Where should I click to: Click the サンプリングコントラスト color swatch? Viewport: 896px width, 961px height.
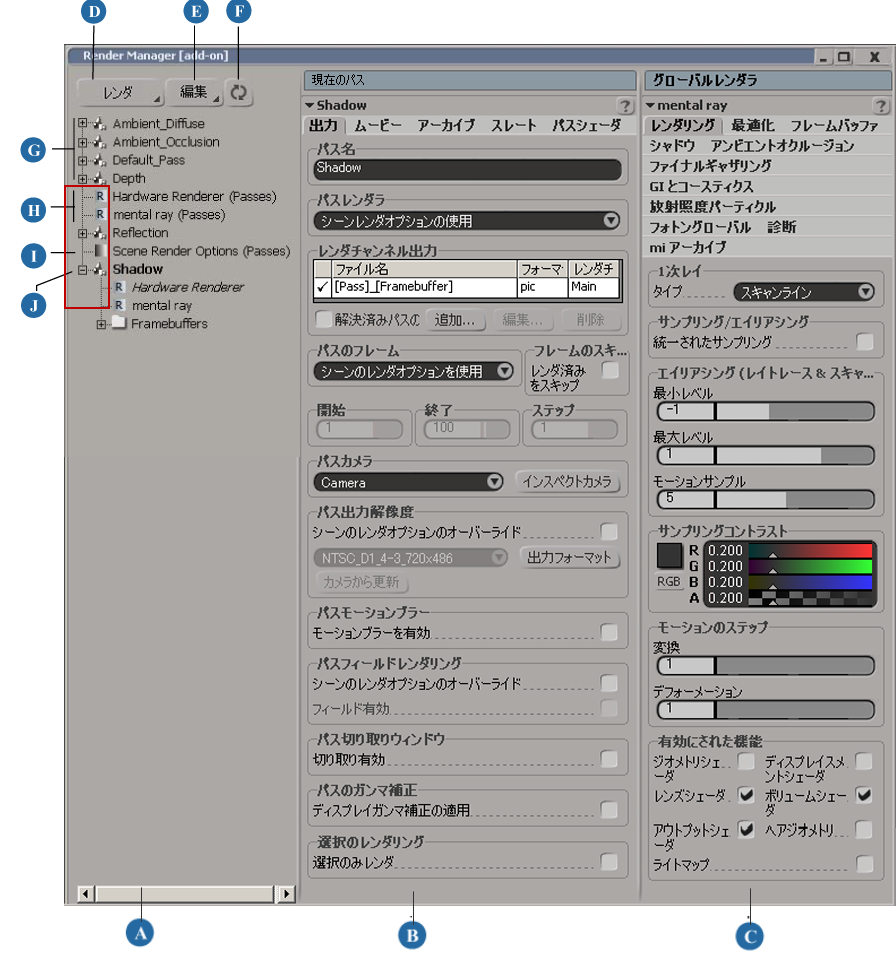point(669,556)
